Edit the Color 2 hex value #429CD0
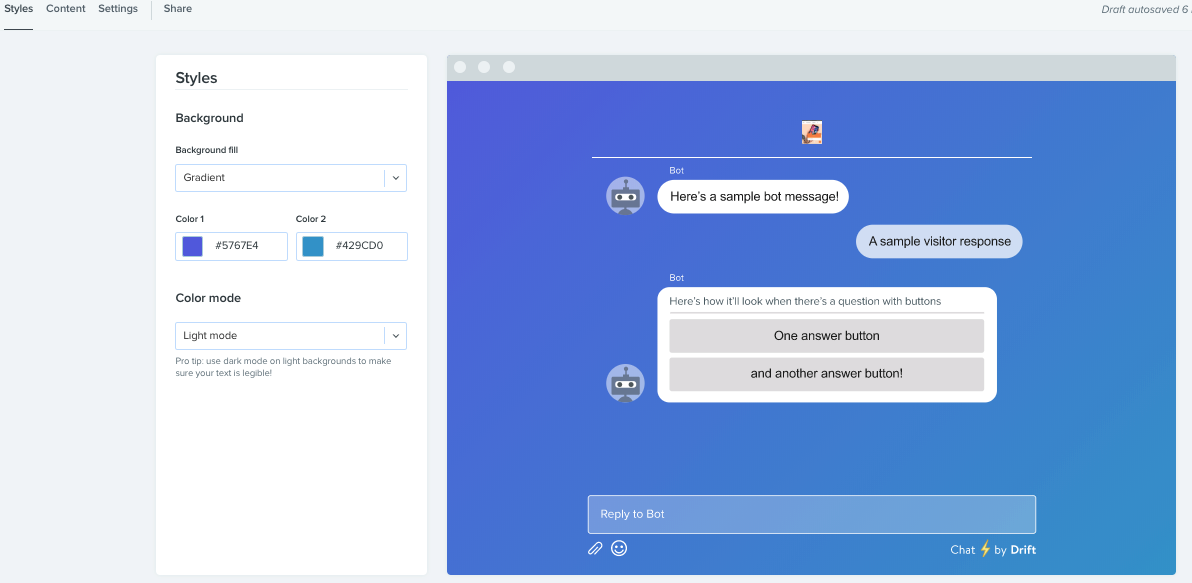This screenshot has width=1192, height=583. click(x=360, y=246)
